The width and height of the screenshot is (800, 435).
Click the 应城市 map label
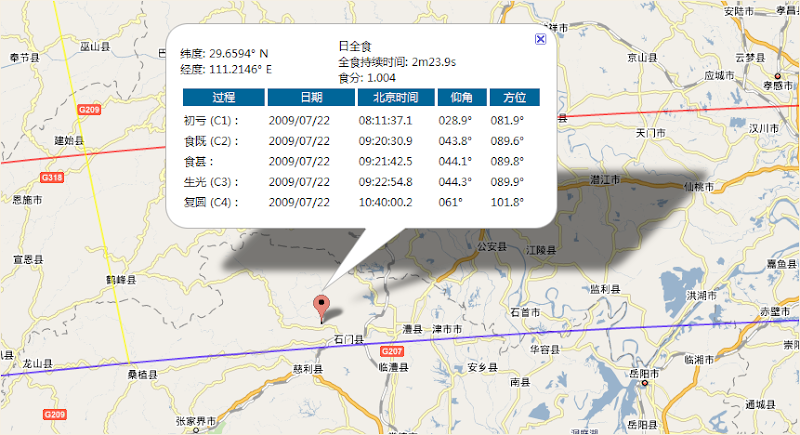pyautogui.click(x=719, y=75)
